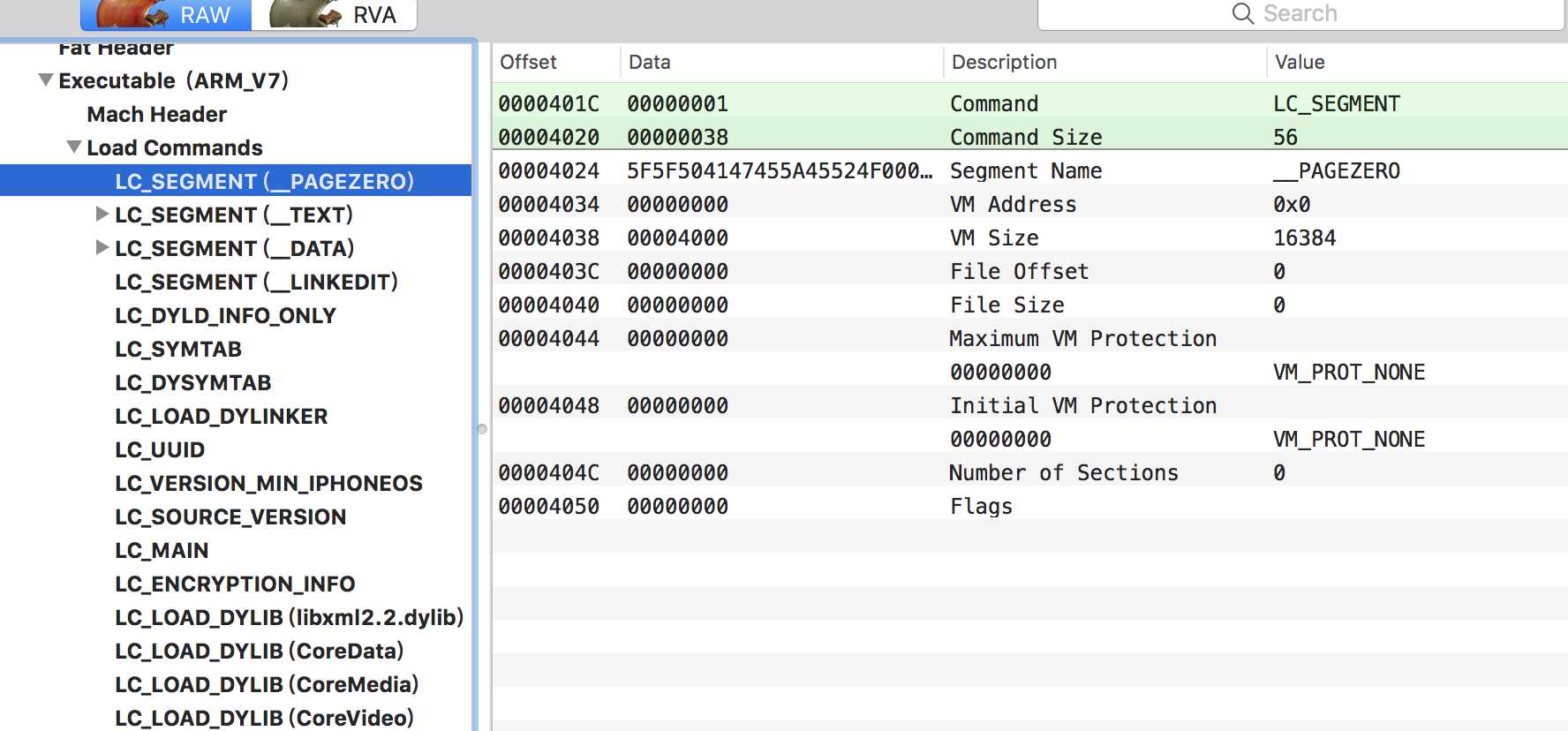This screenshot has width=1568, height=731.
Task: Select LC_UUID load command
Action: tap(160, 449)
